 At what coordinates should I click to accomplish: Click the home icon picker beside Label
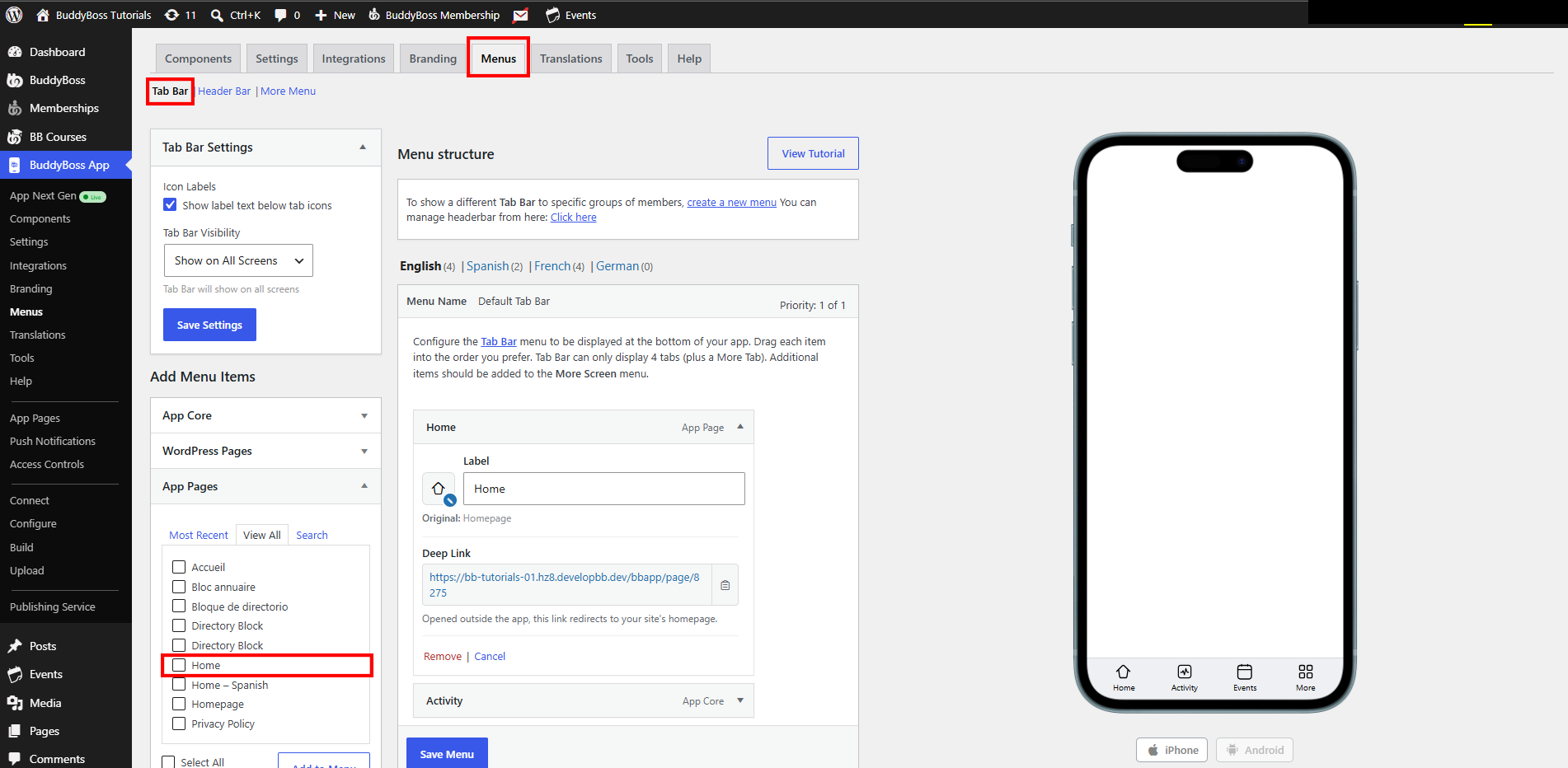tap(439, 489)
